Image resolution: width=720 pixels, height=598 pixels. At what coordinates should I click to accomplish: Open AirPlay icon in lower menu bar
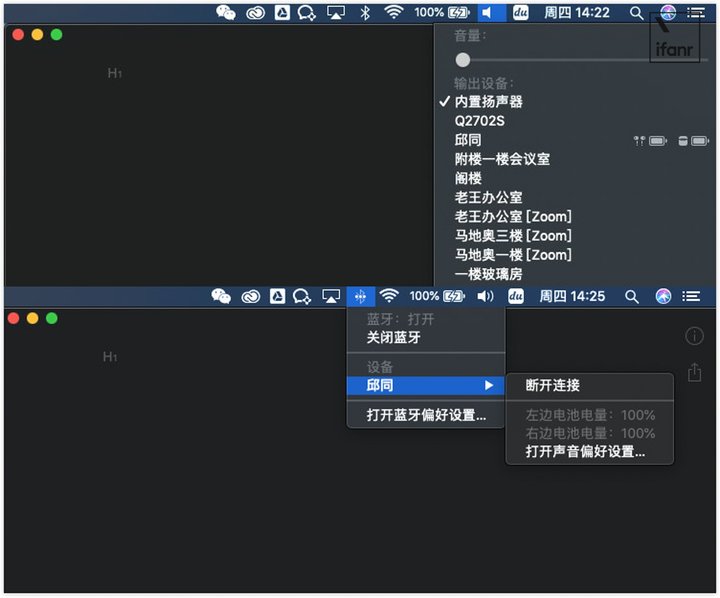(331, 296)
